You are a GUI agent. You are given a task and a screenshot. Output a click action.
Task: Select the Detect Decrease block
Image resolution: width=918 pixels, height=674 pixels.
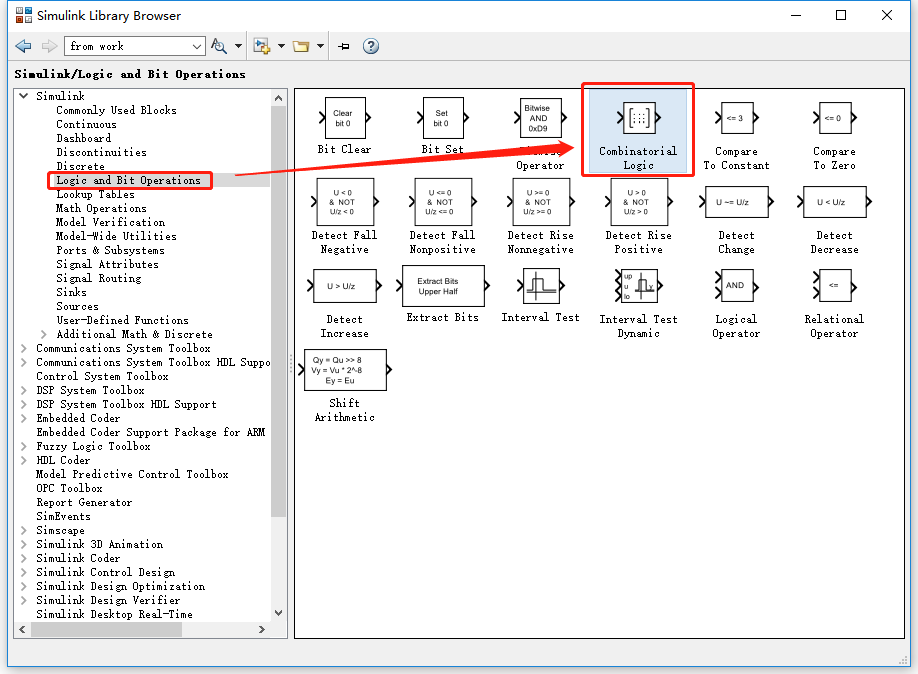(x=834, y=202)
